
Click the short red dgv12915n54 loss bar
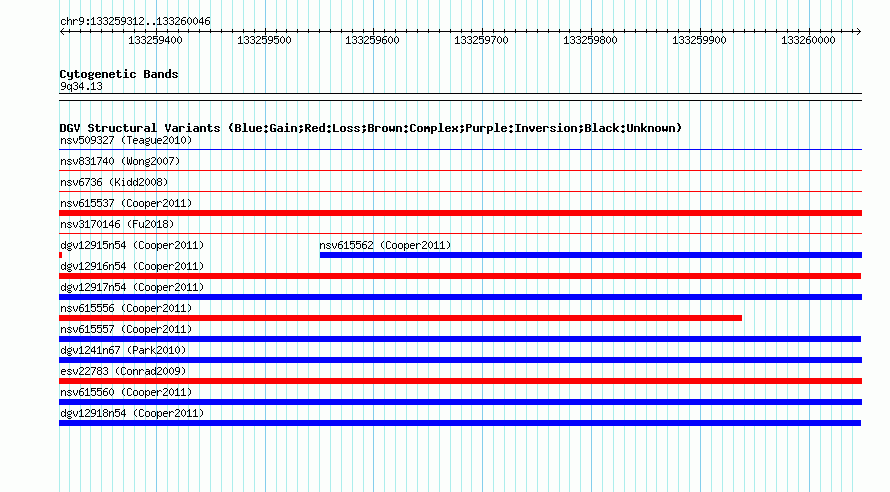61,255
